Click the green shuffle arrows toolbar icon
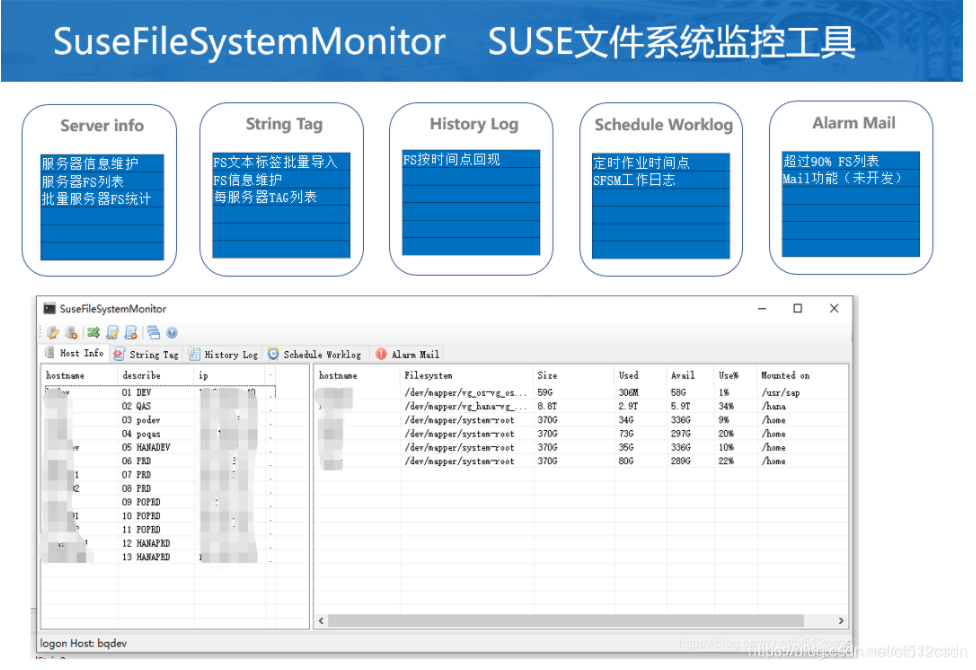The height and width of the screenshot is (670, 976). [93, 333]
